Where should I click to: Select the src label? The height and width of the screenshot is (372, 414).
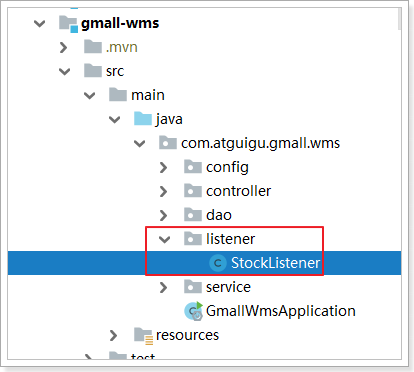(115, 72)
